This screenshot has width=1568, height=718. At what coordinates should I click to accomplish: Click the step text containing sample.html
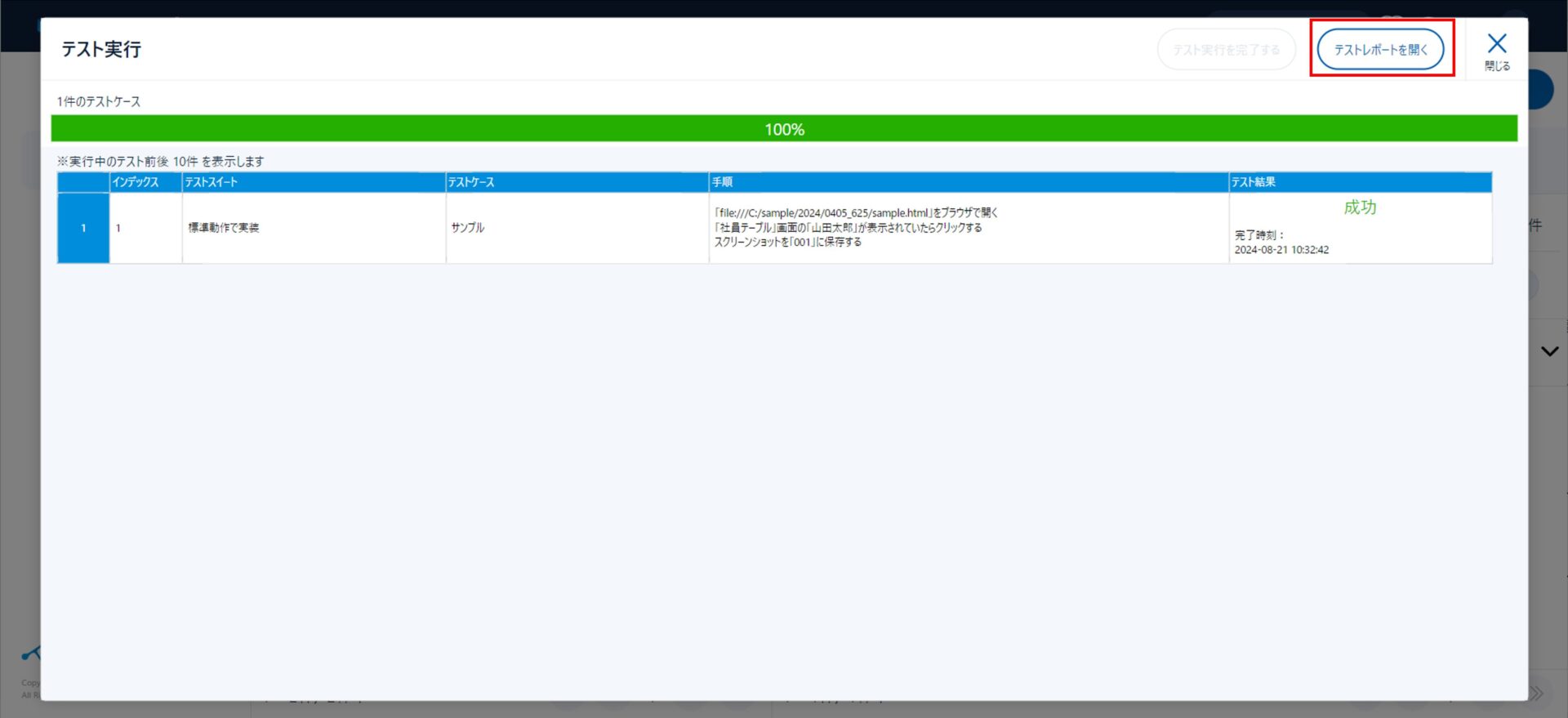pyautogui.click(x=856, y=213)
